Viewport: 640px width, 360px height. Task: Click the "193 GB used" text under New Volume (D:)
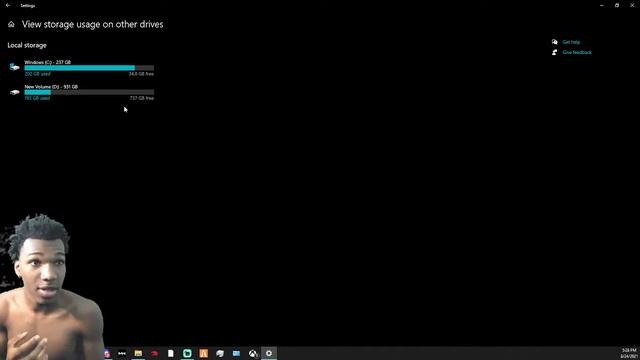pos(38,98)
